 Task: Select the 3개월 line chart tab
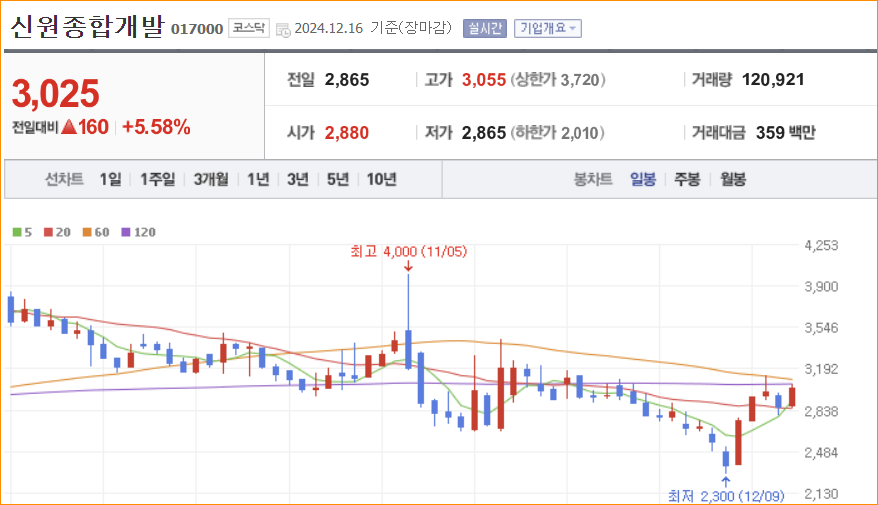point(211,179)
